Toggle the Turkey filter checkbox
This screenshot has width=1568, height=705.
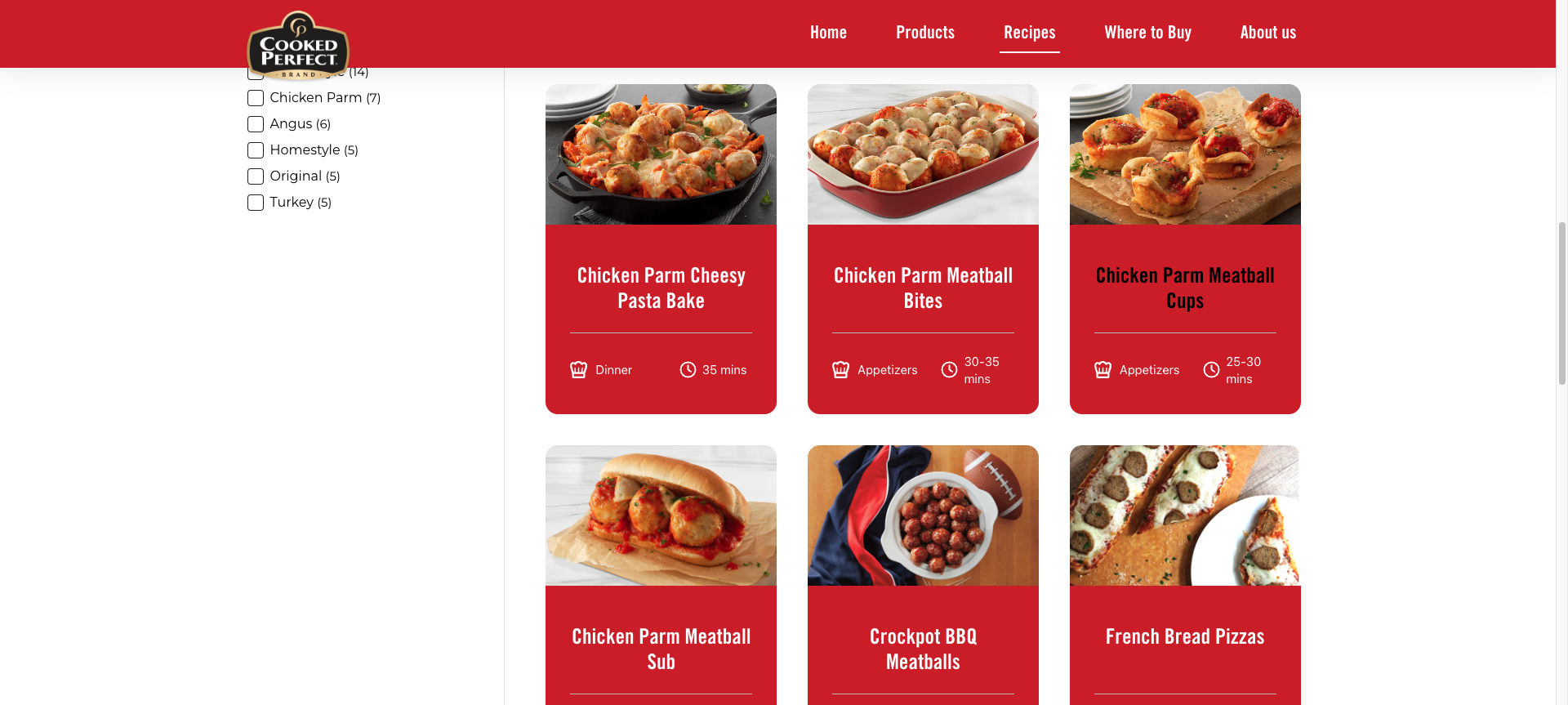[x=256, y=203]
